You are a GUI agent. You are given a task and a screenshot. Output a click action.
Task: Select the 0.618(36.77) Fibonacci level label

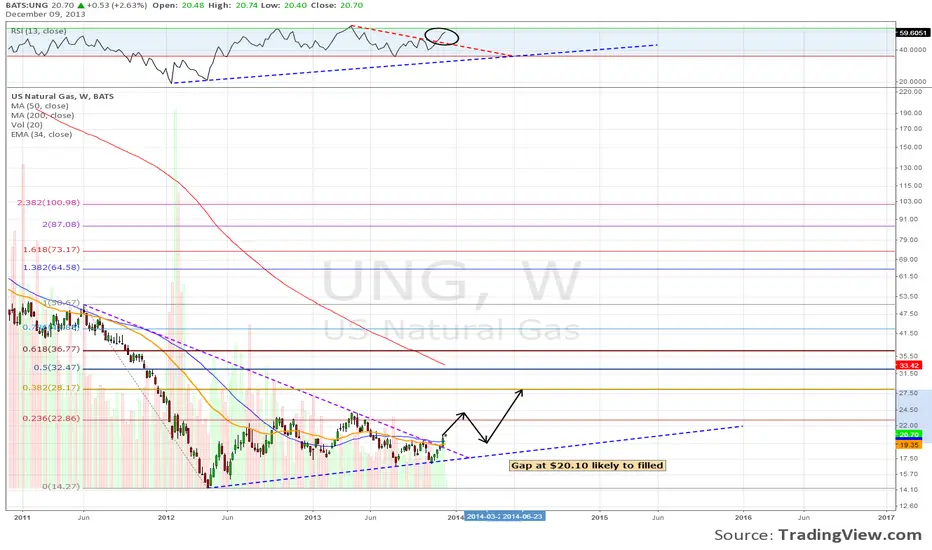point(51,349)
